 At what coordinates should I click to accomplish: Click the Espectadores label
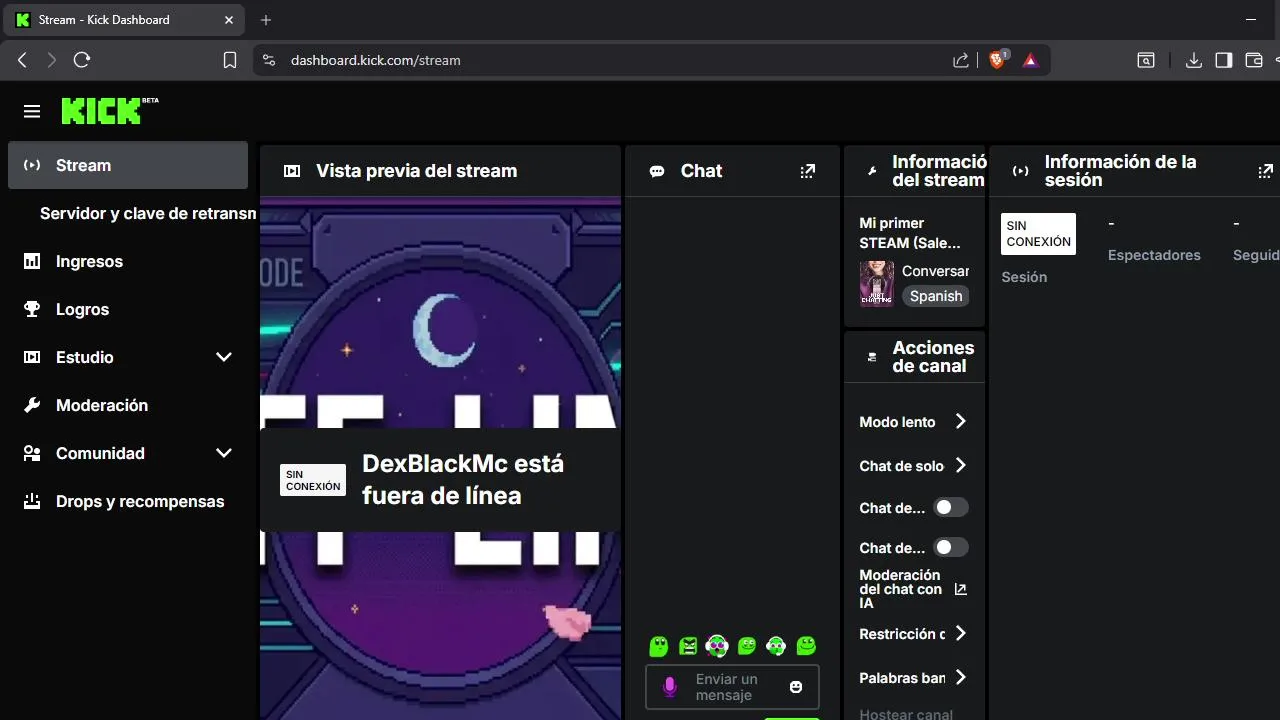[x=1154, y=255]
